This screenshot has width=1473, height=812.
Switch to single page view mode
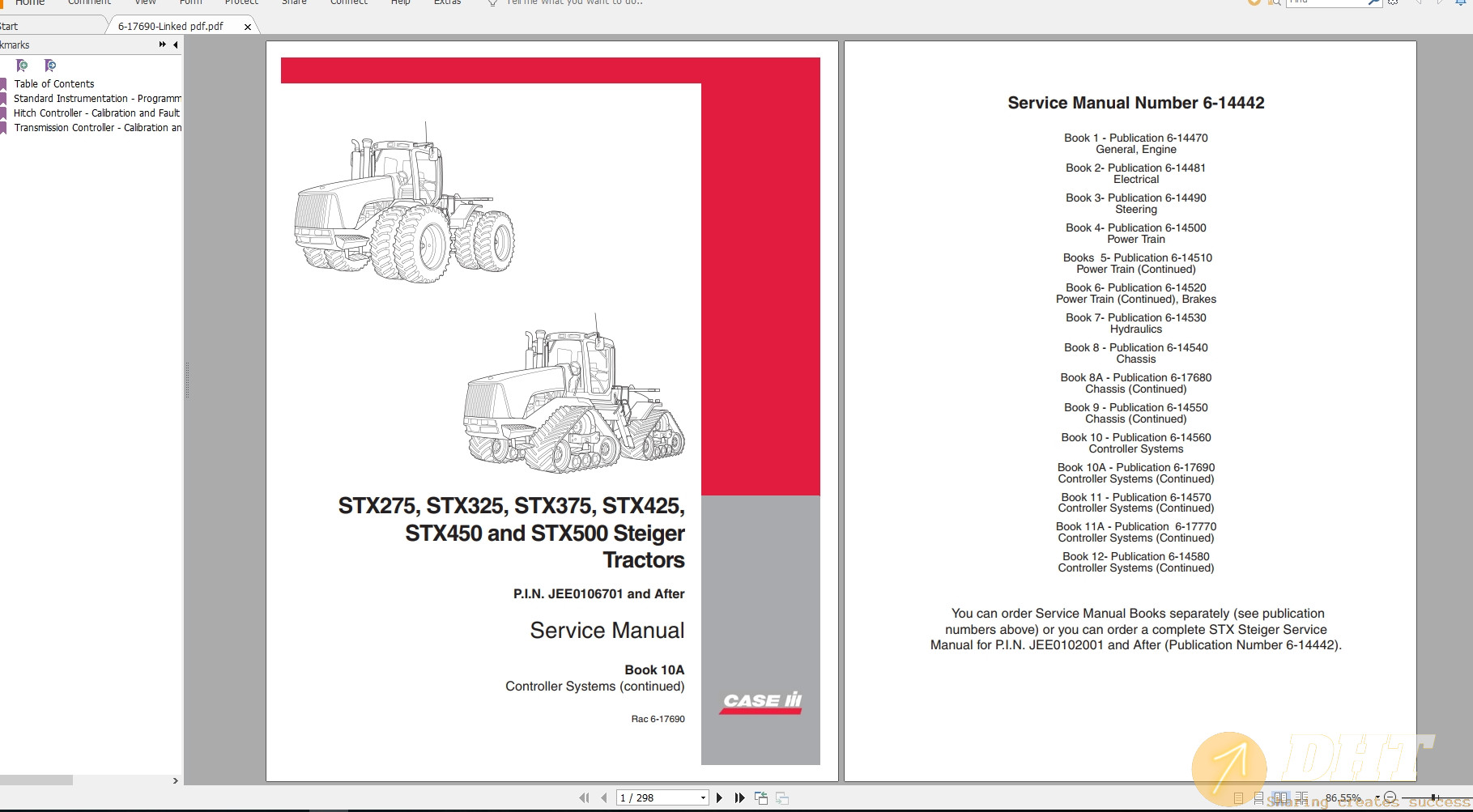pos(1238,797)
